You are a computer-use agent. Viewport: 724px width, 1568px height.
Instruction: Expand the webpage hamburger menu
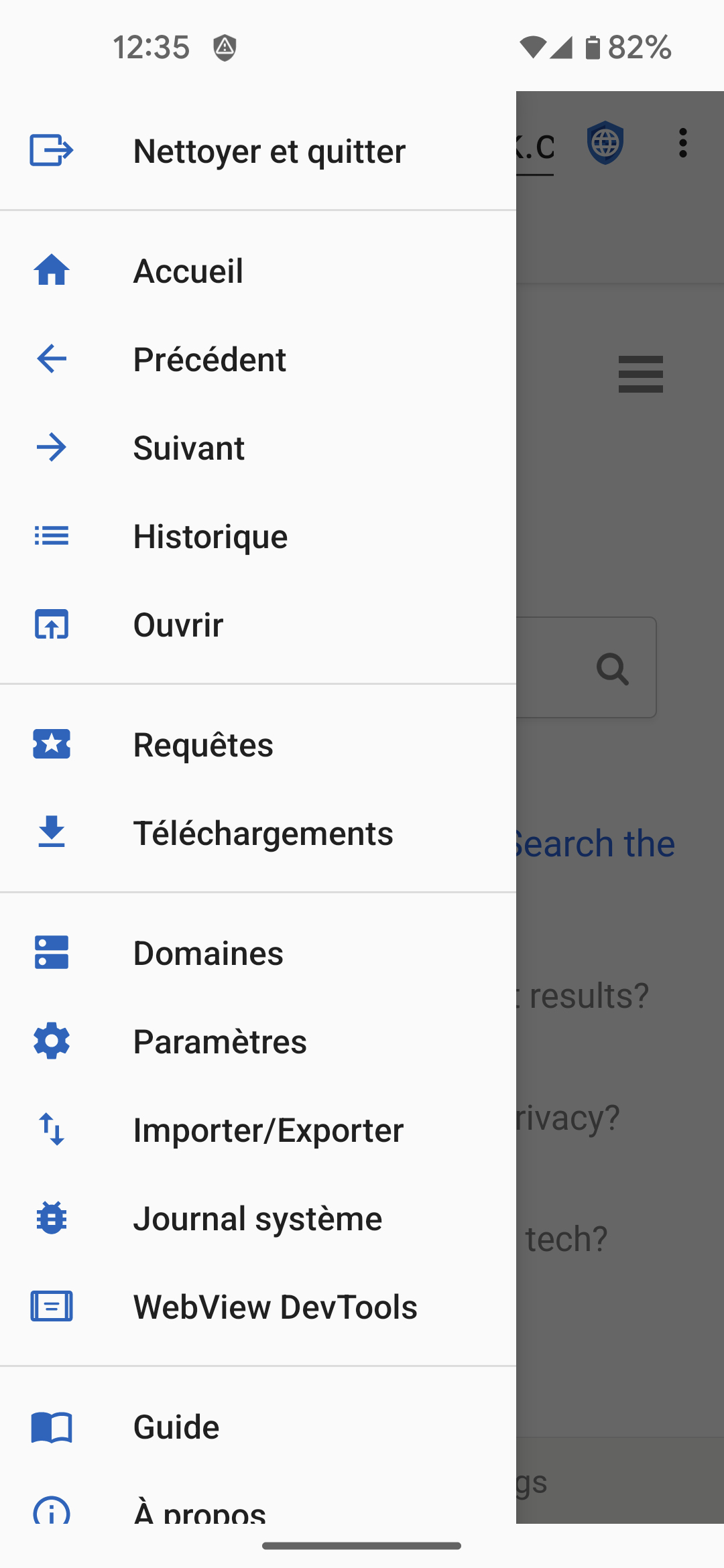click(x=640, y=374)
